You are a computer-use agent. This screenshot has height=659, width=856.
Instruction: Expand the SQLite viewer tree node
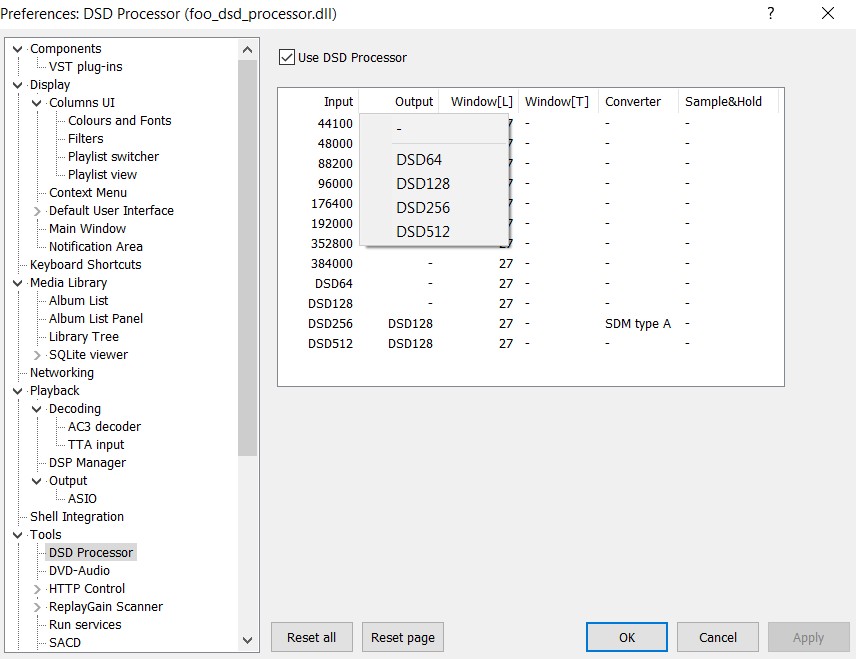click(38, 355)
